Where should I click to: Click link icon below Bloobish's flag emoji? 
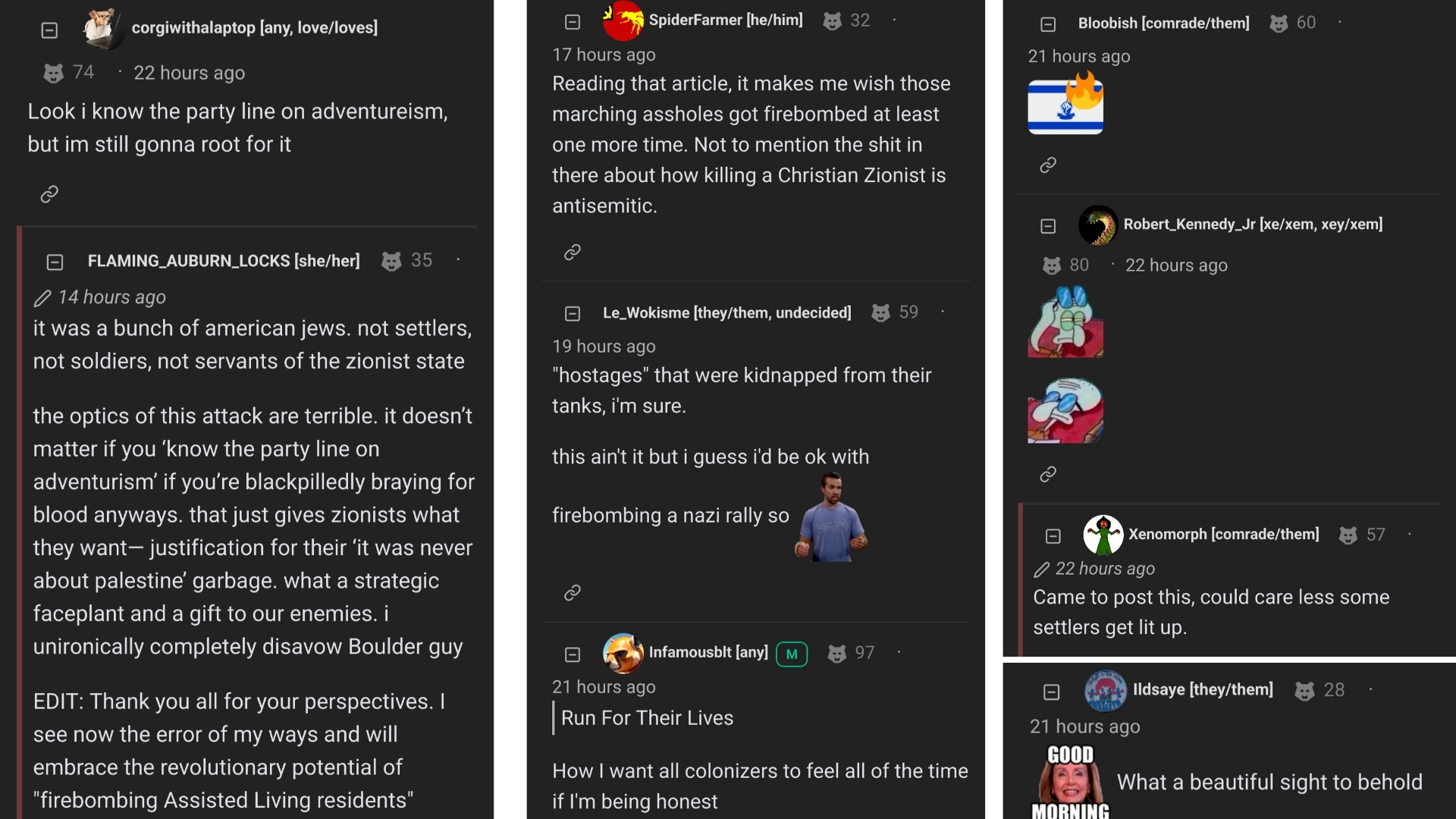(1048, 165)
